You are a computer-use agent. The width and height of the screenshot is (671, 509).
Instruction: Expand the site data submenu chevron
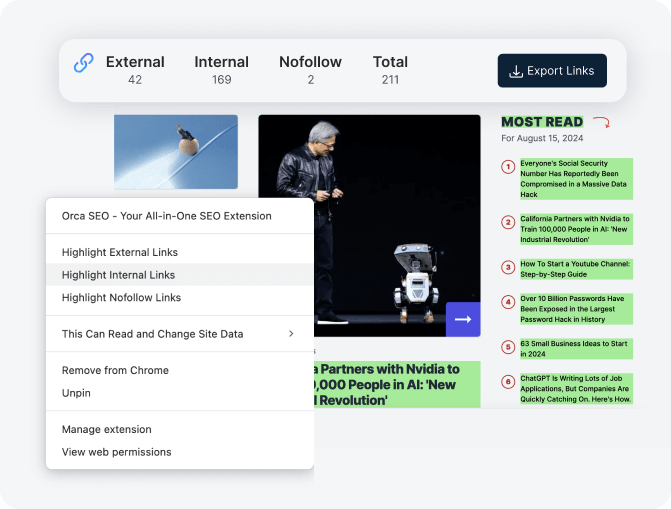(x=291, y=333)
